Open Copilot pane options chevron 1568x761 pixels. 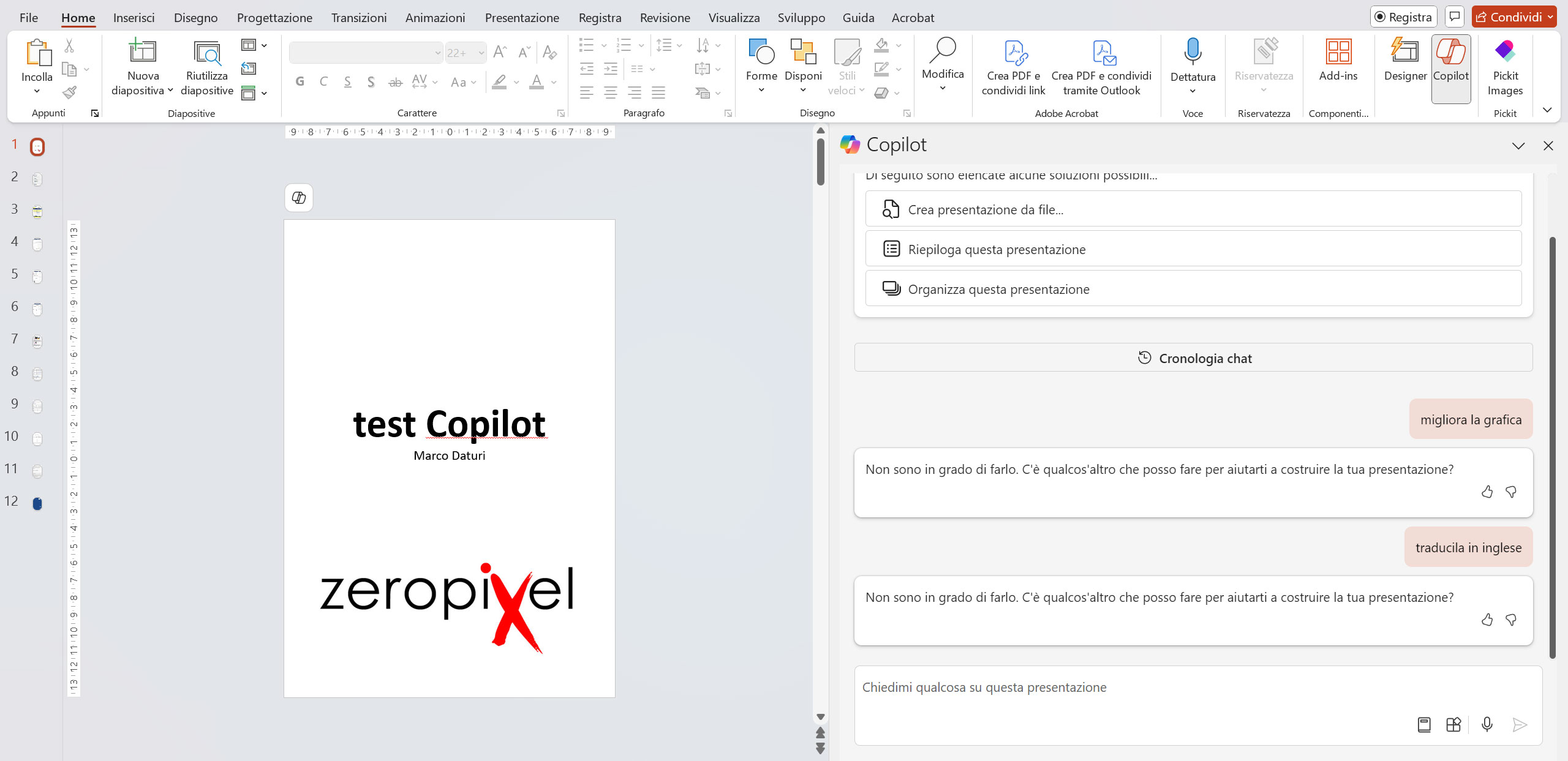click(x=1518, y=146)
